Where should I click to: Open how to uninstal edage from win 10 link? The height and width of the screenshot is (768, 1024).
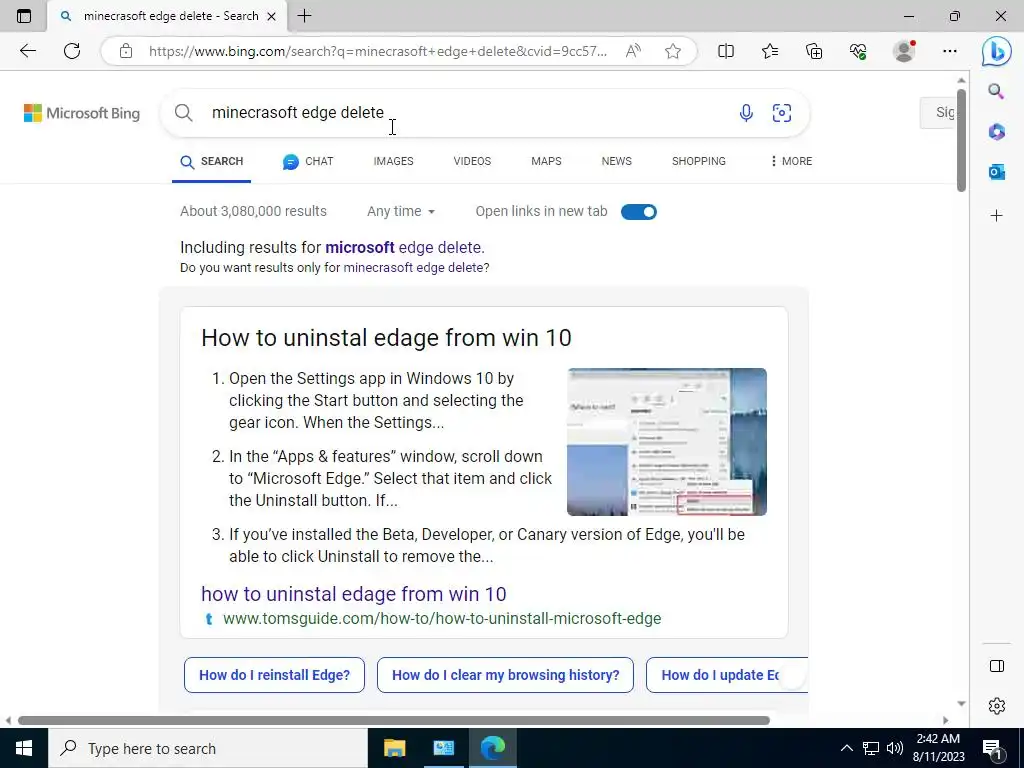pos(353,594)
